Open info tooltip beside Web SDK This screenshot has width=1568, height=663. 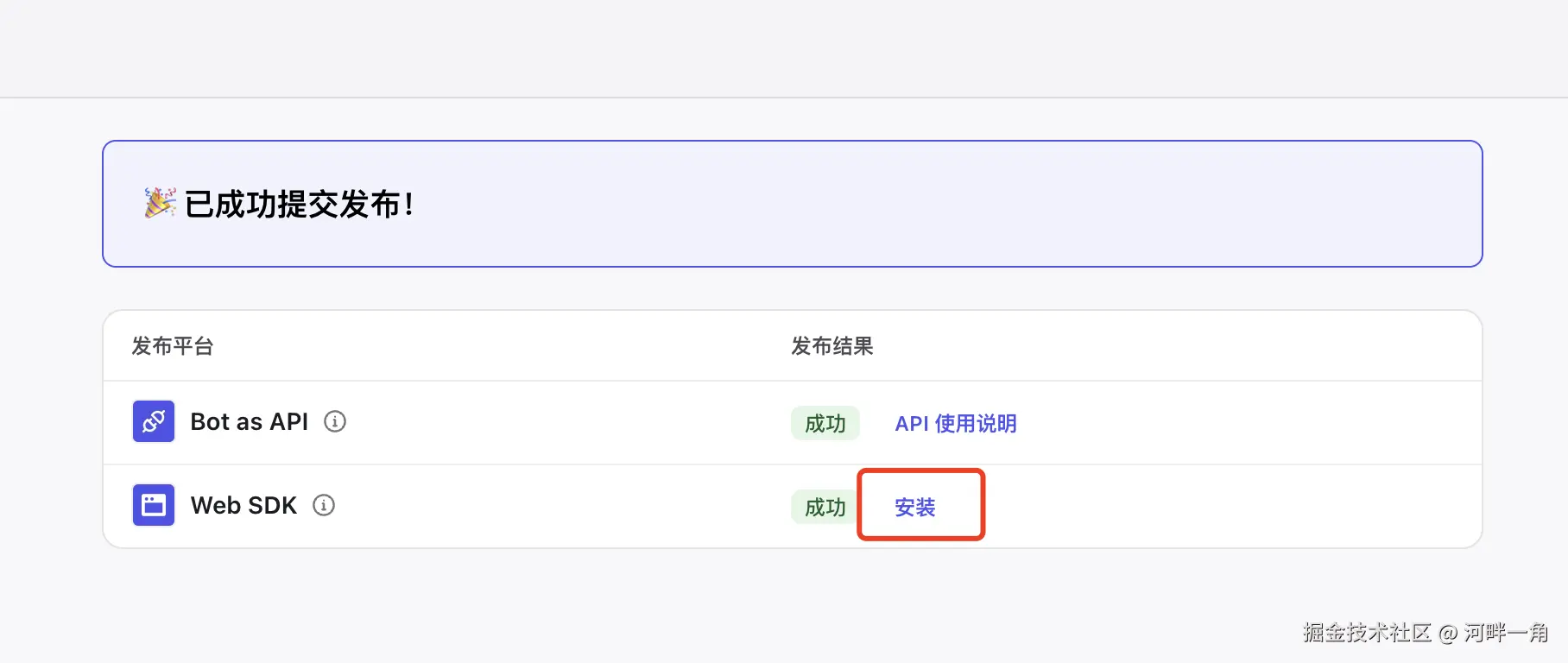tap(324, 505)
